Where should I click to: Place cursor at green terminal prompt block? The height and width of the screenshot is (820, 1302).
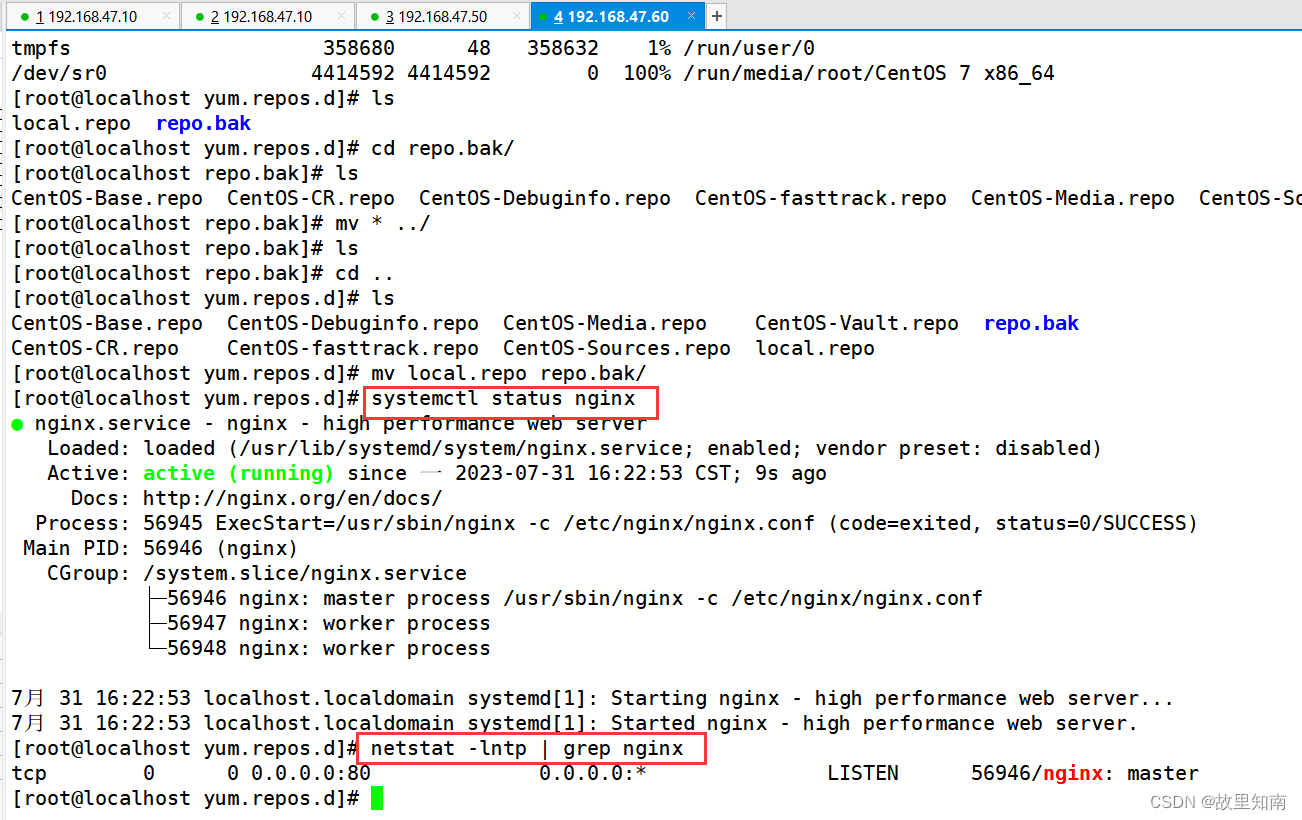coord(377,798)
